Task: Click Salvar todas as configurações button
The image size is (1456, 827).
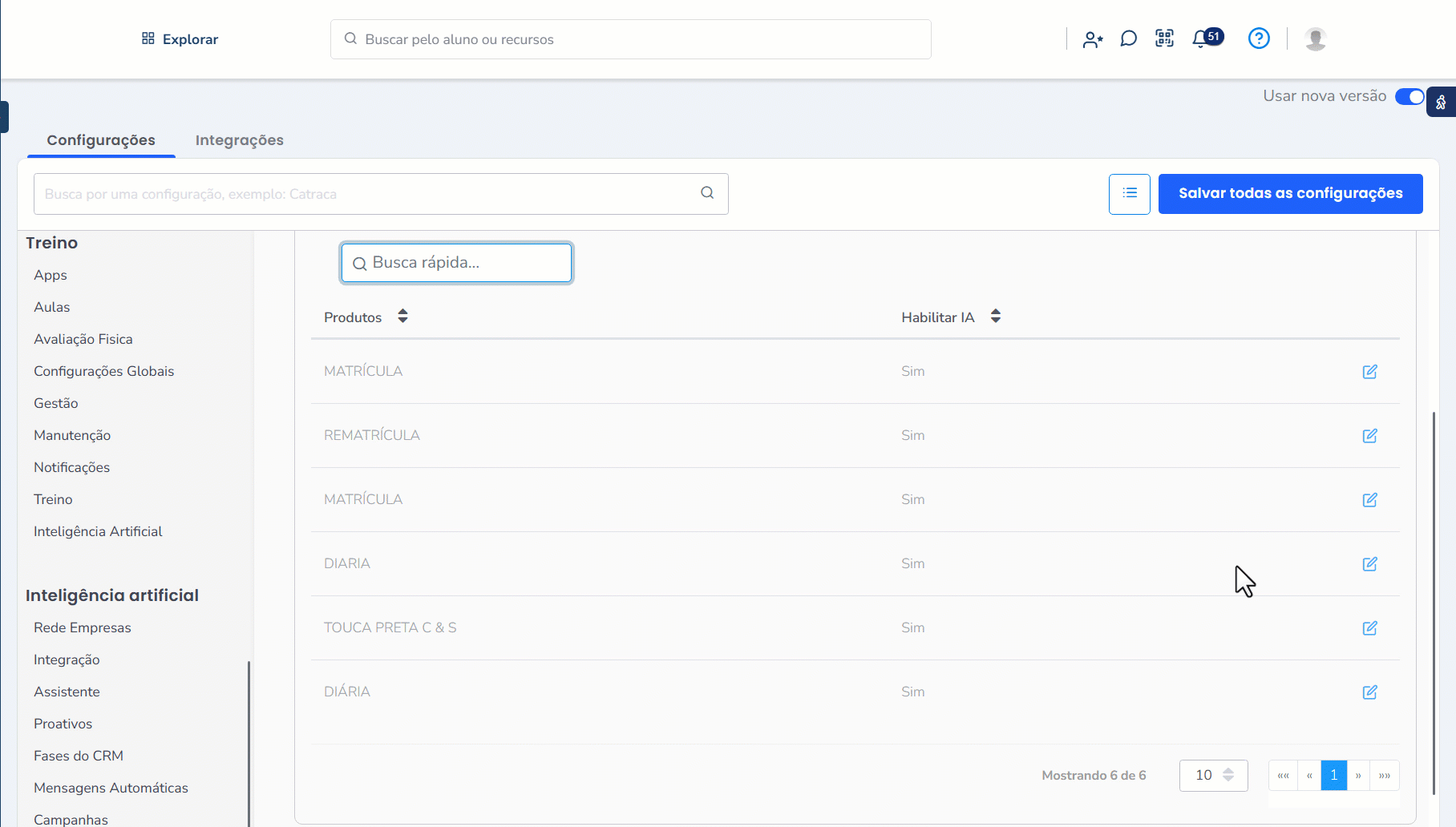Action: [1290, 194]
